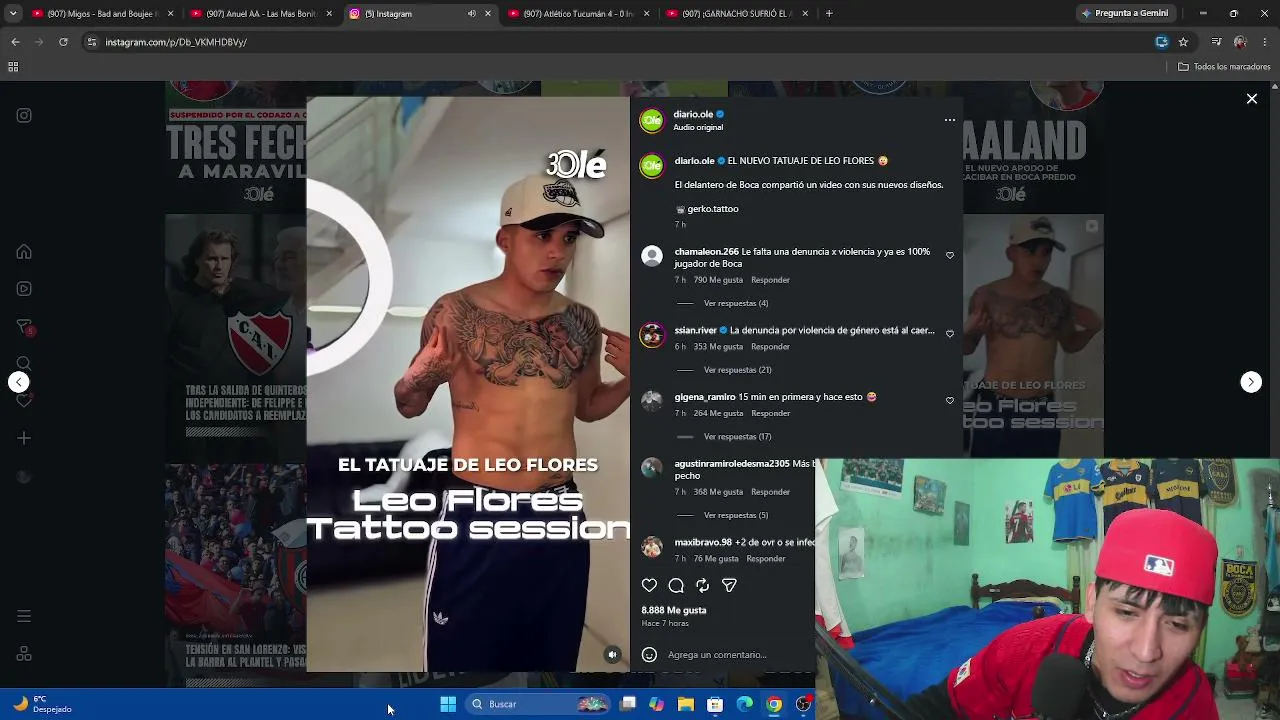Click the taskbar Buscar search box
1280x720 pixels.
pos(538,704)
